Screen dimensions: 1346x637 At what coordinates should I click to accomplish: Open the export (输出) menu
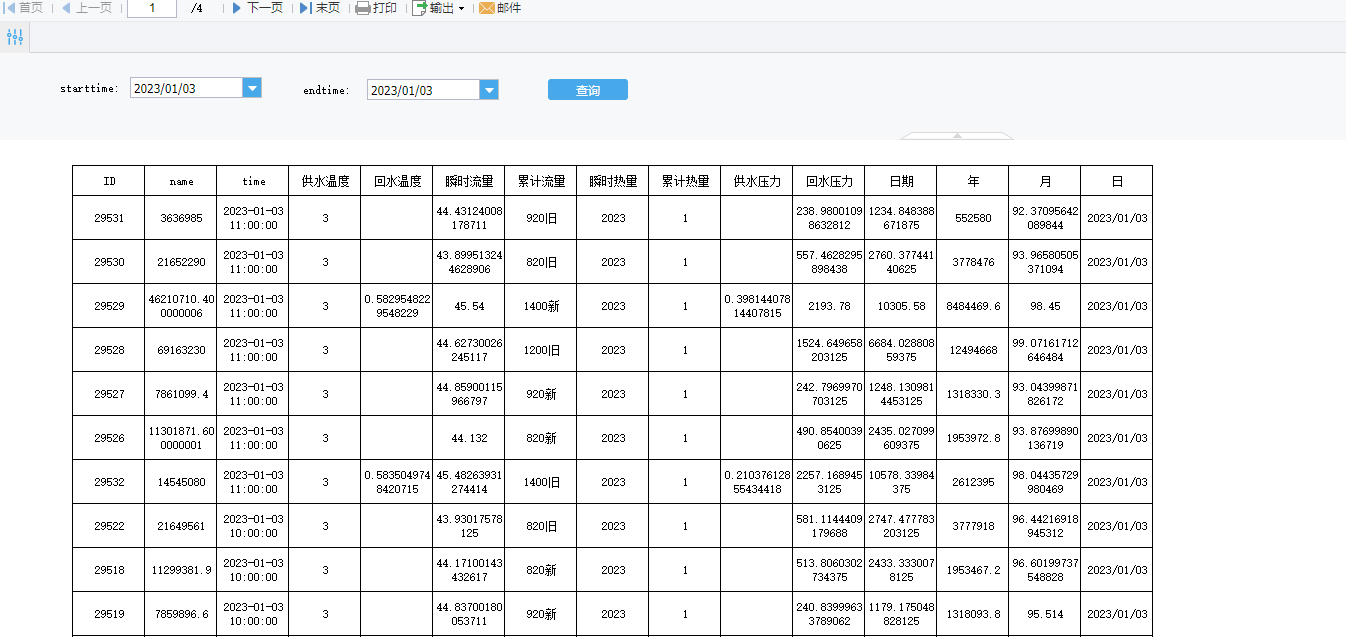pos(438,8)
